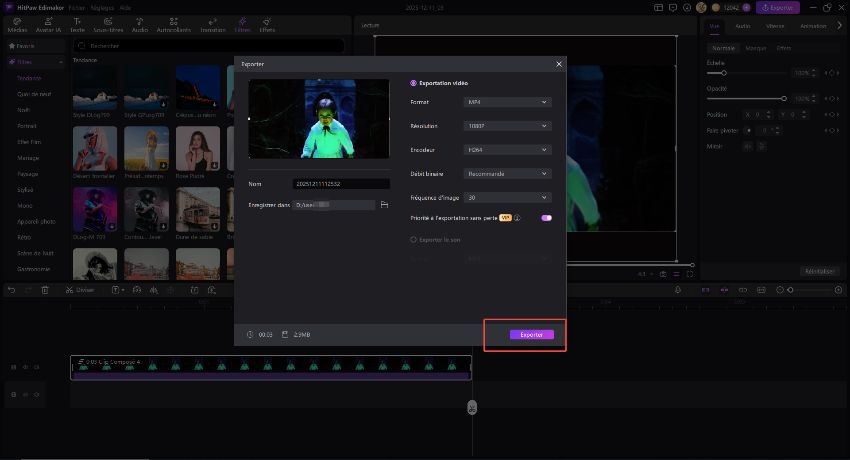Screen dimensions: 850x460
Task: Select the Exportation vidéo radio option
Action: (413, 83)
